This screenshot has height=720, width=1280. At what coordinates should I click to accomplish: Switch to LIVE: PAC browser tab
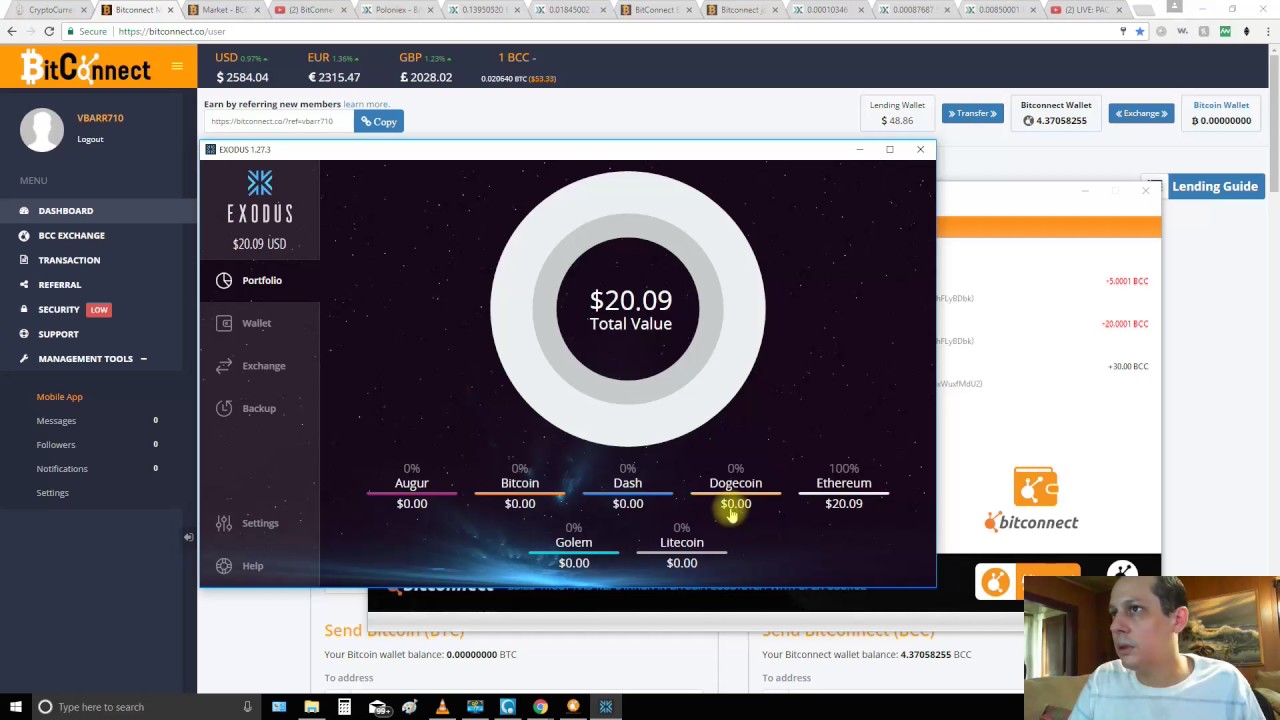click(x=1085, y=10)
